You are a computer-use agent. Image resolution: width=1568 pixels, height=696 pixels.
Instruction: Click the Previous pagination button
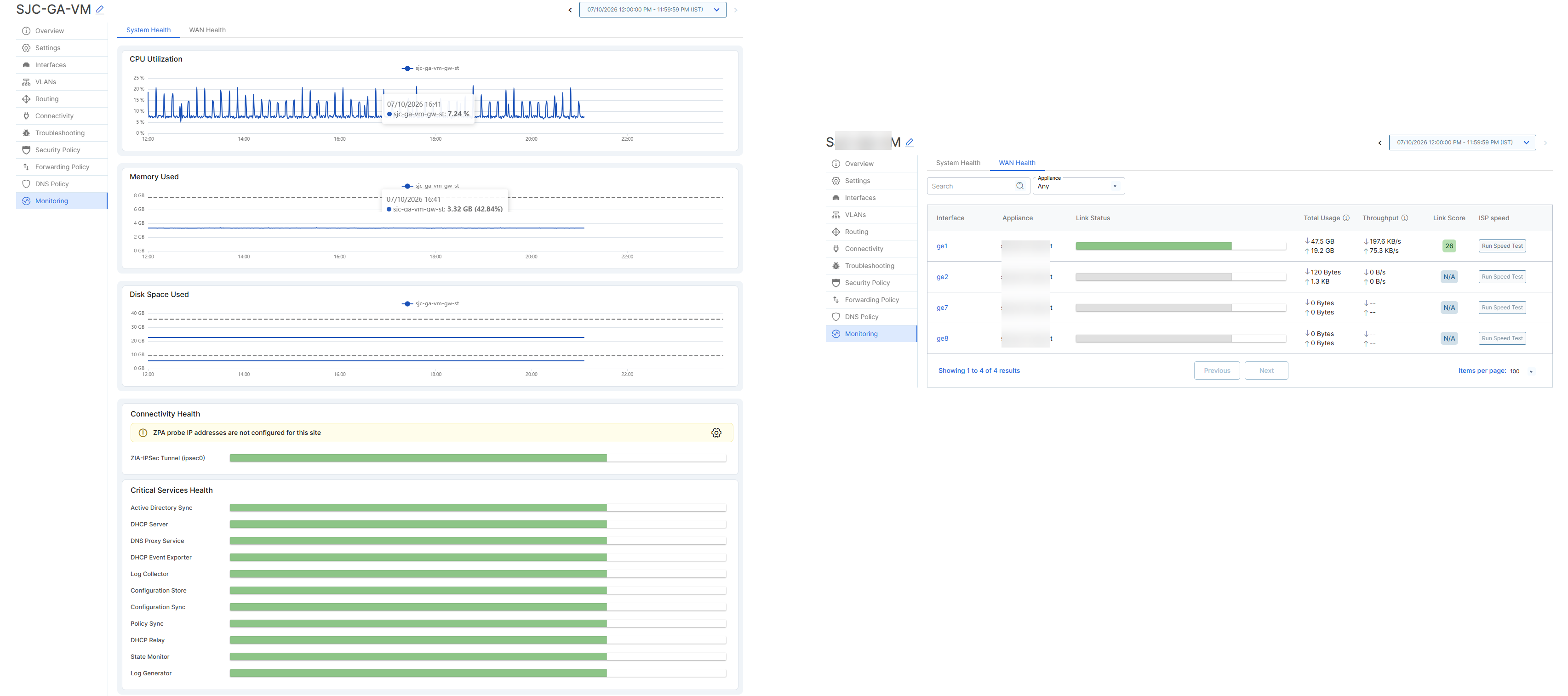(1217, 371)
